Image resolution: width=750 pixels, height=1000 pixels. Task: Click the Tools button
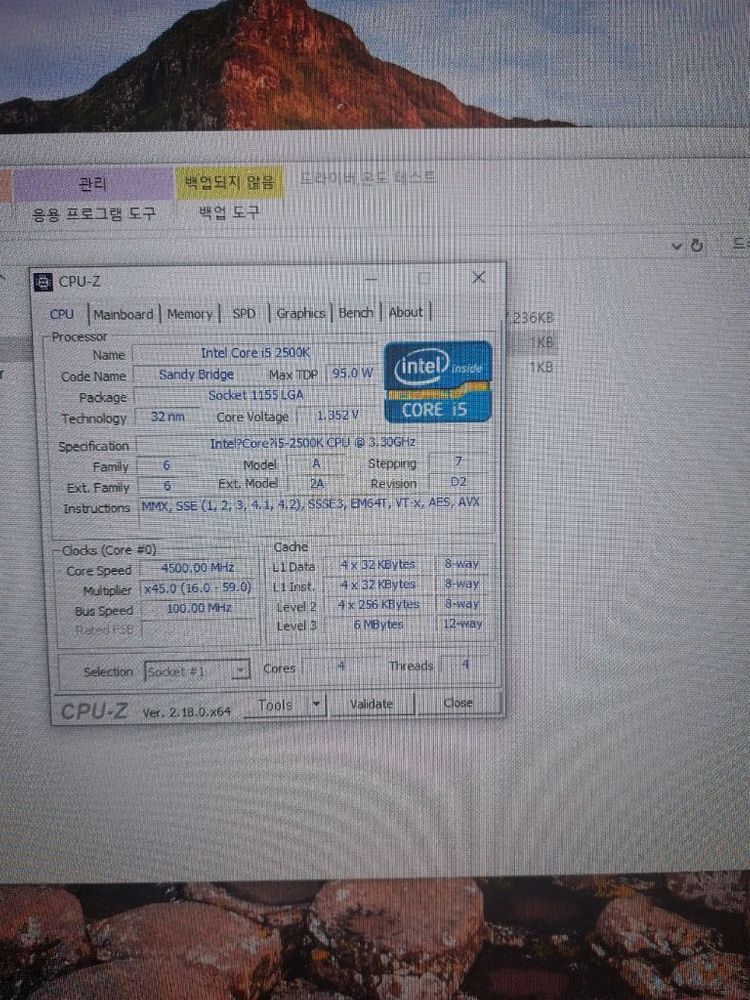[276, 705]
